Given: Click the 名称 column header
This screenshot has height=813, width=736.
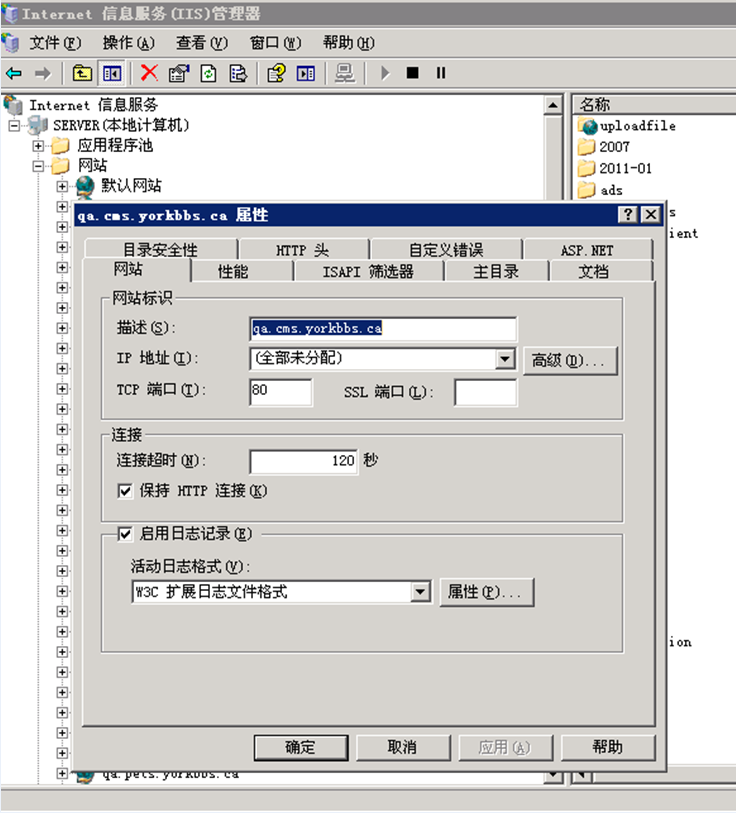Looking at the screenshot, I should pos(655,105).
